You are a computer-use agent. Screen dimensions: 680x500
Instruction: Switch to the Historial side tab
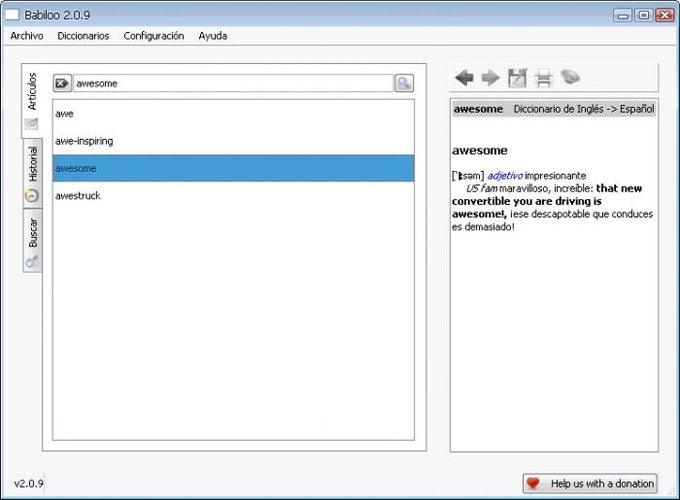click(32, 173)
